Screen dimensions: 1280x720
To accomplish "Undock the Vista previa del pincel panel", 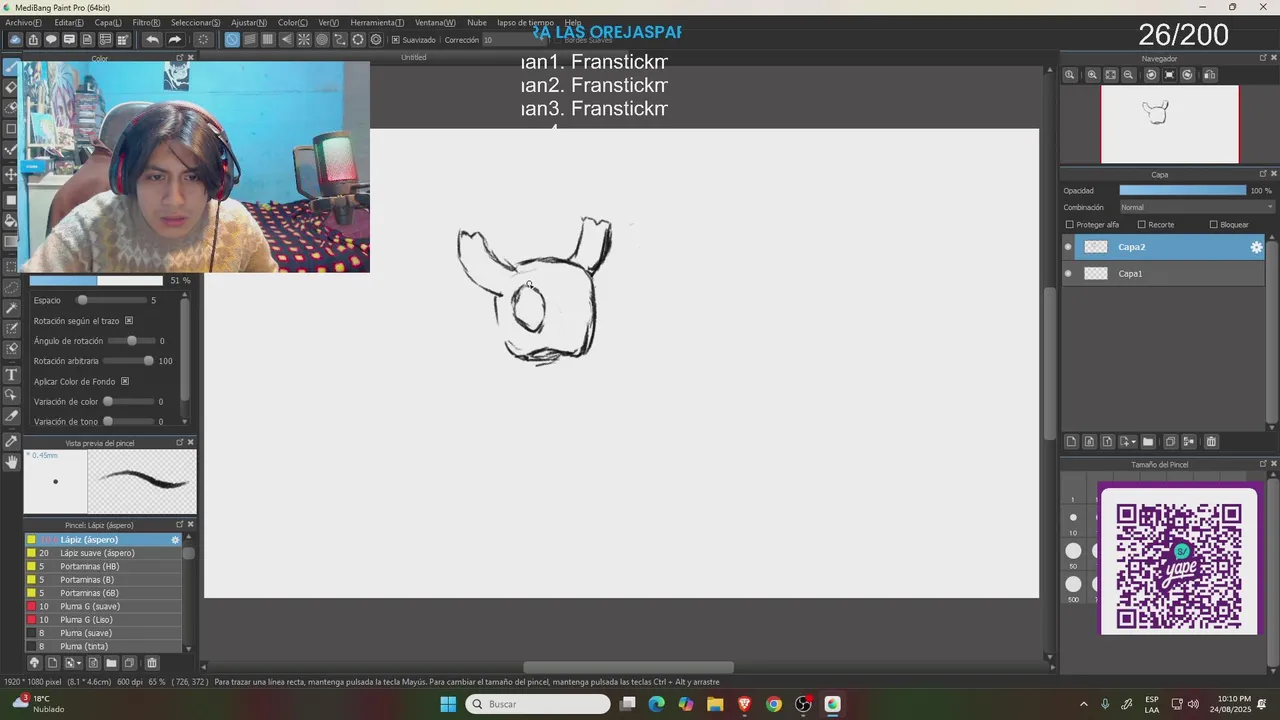I will click(180, 442).
